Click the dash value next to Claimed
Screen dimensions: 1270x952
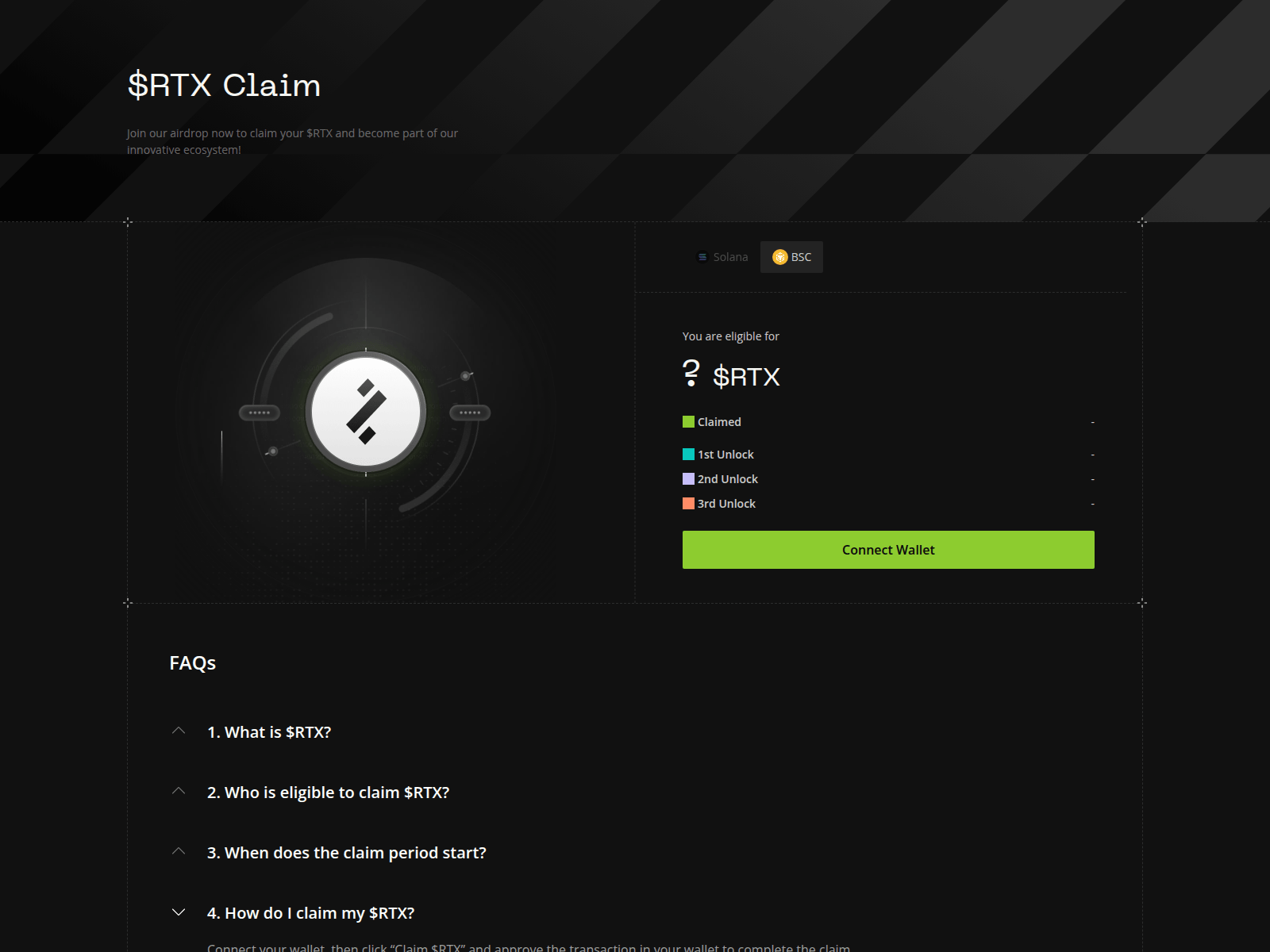pos(1092,421)
